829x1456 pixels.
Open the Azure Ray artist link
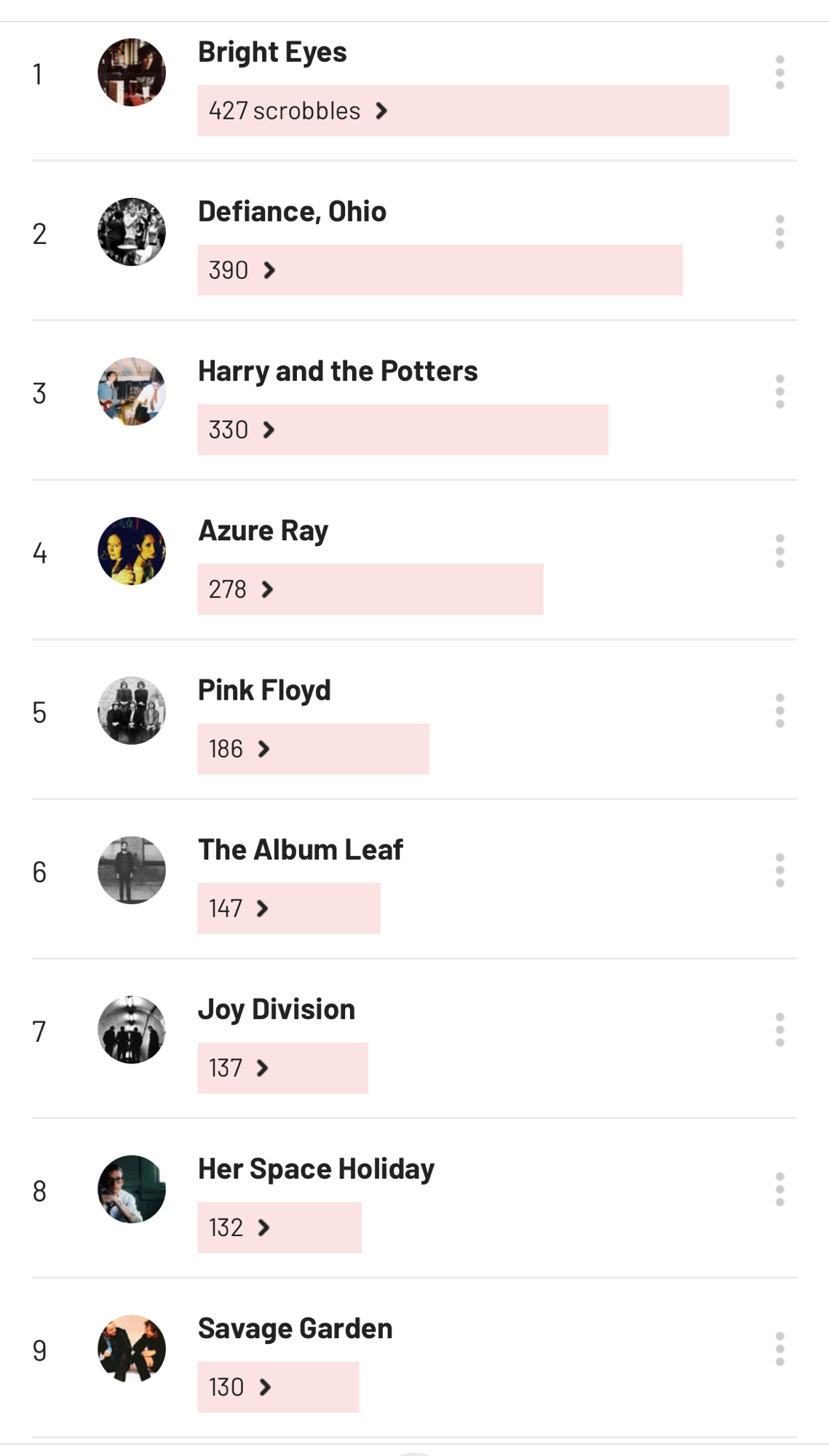263,531
